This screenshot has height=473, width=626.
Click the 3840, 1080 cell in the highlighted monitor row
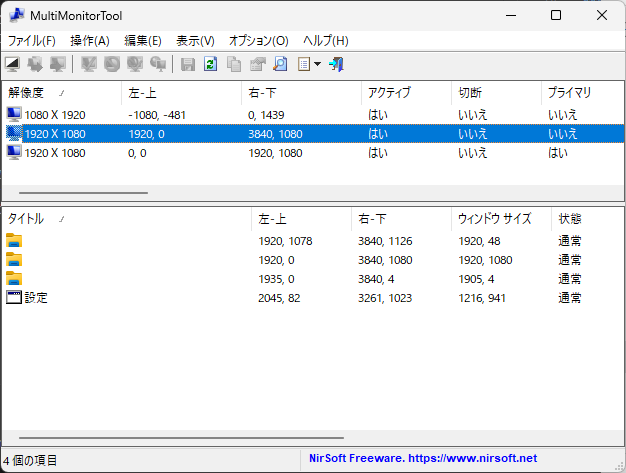[x=275, y=134]
